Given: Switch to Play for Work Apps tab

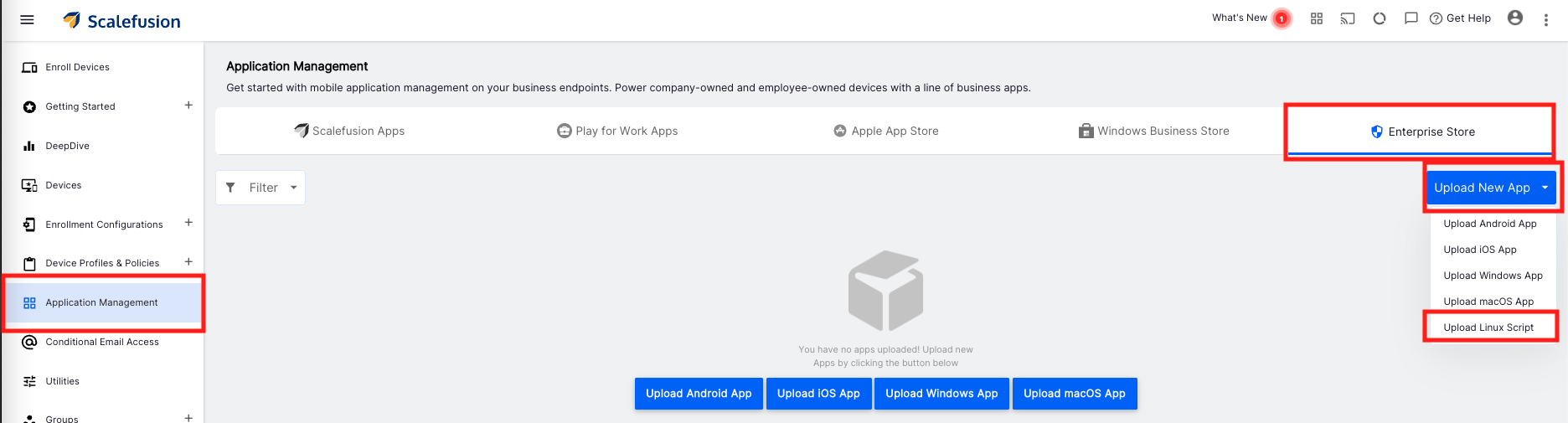Looking at the screenshot, I should tap(617, 131).
